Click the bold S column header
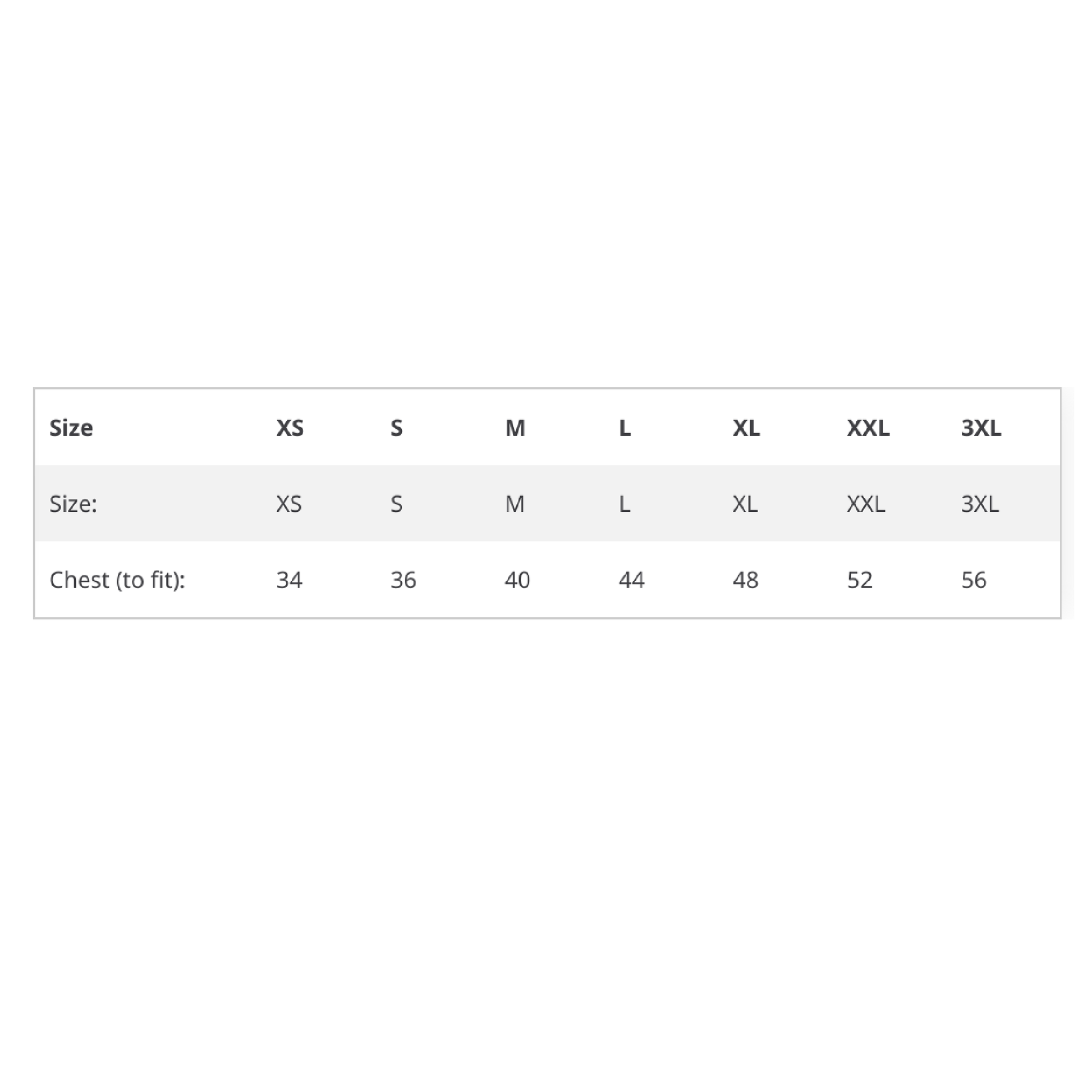 [397, 428]
